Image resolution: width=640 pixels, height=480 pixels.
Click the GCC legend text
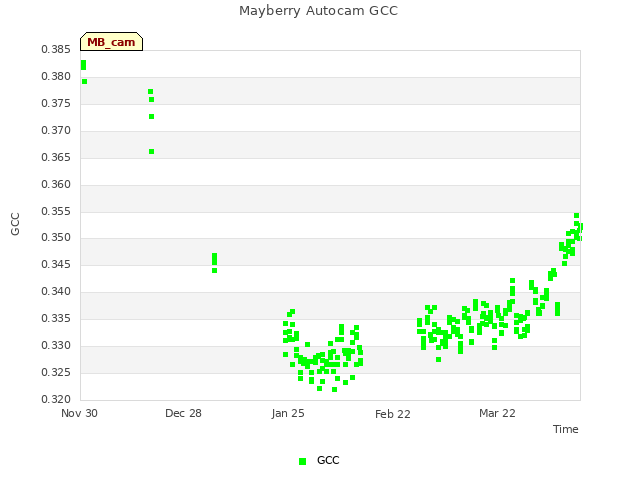[x=328, y=460]
